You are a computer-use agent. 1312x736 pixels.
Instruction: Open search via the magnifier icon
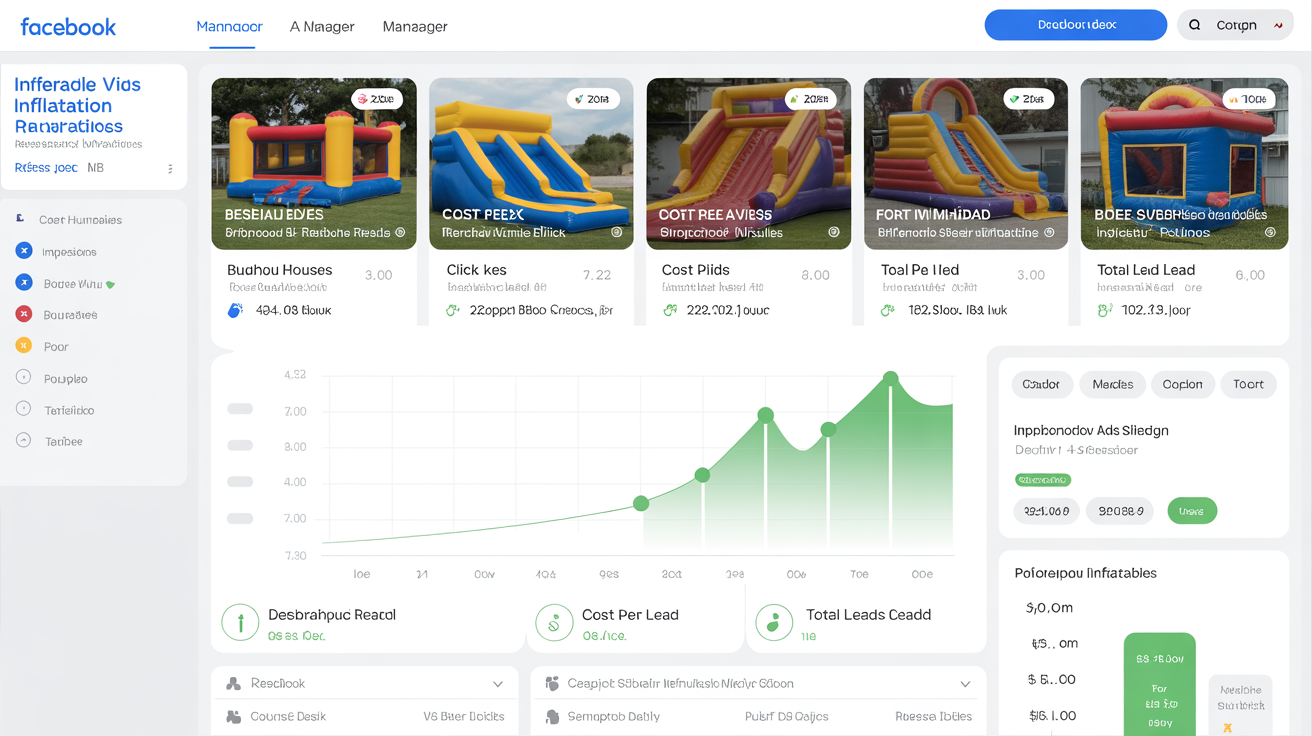[x=1196, y=24]
